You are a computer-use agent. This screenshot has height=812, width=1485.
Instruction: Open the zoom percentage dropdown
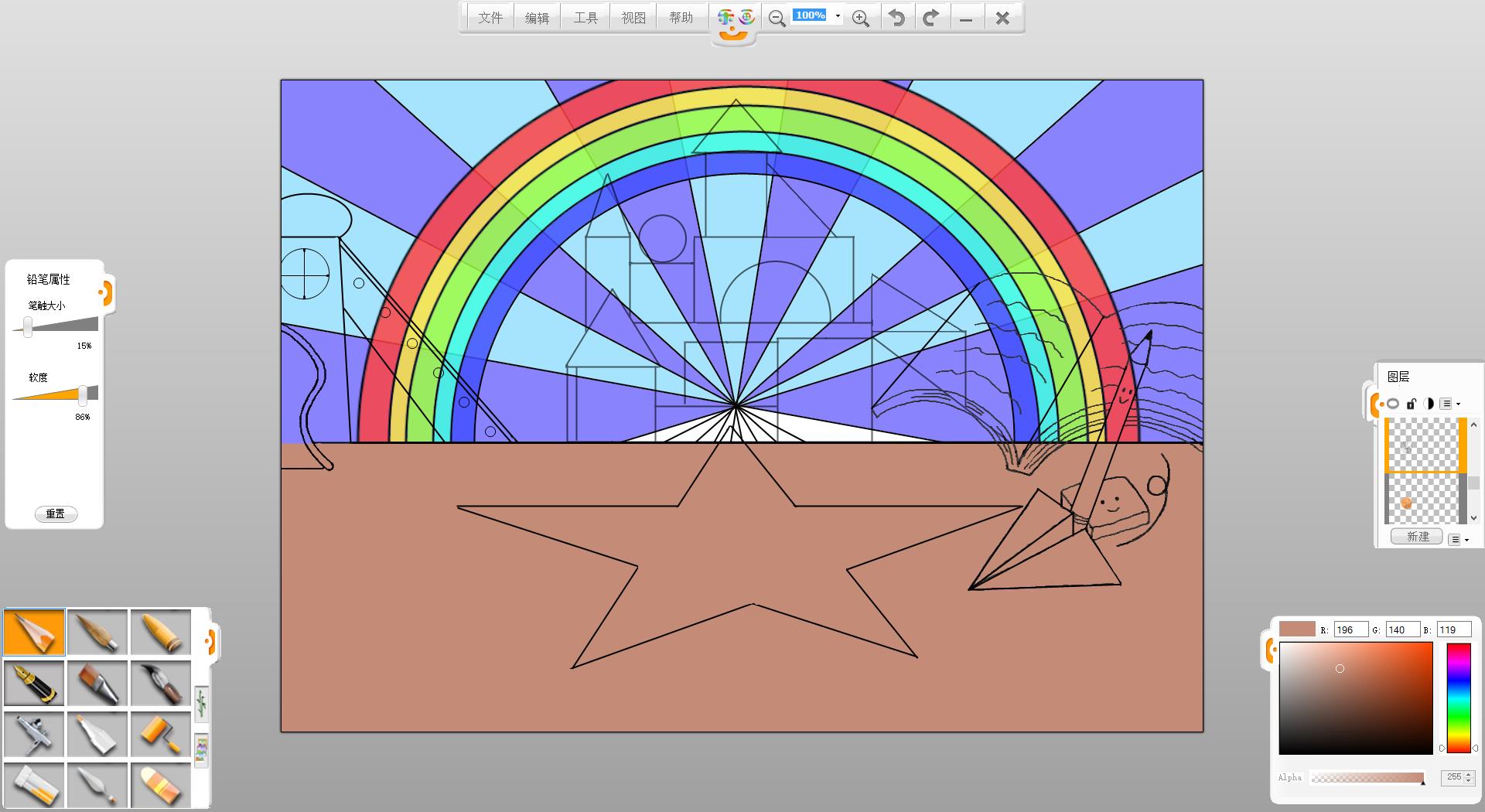(x=838, y=16)
